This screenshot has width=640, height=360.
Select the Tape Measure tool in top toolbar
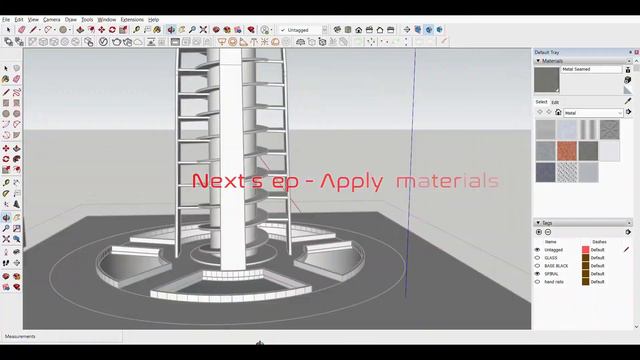point(136,30)
